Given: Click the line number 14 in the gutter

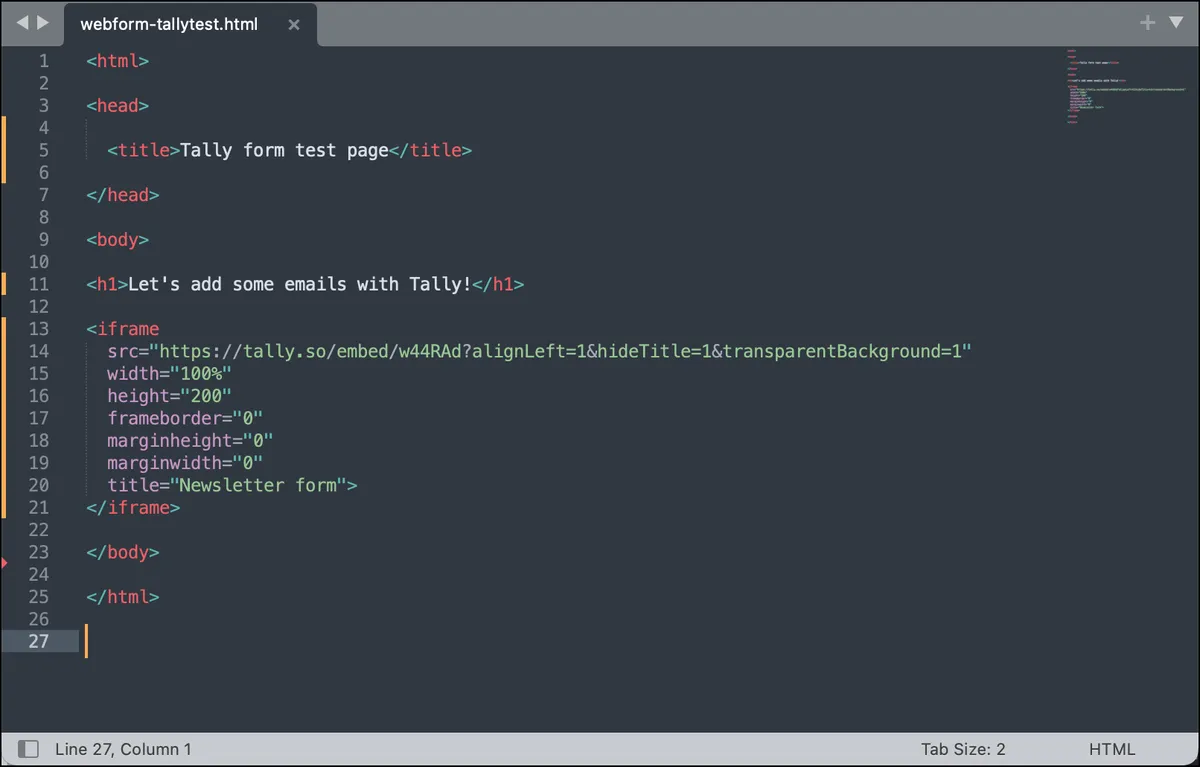Looking at the screenshot, I should 38,351.
